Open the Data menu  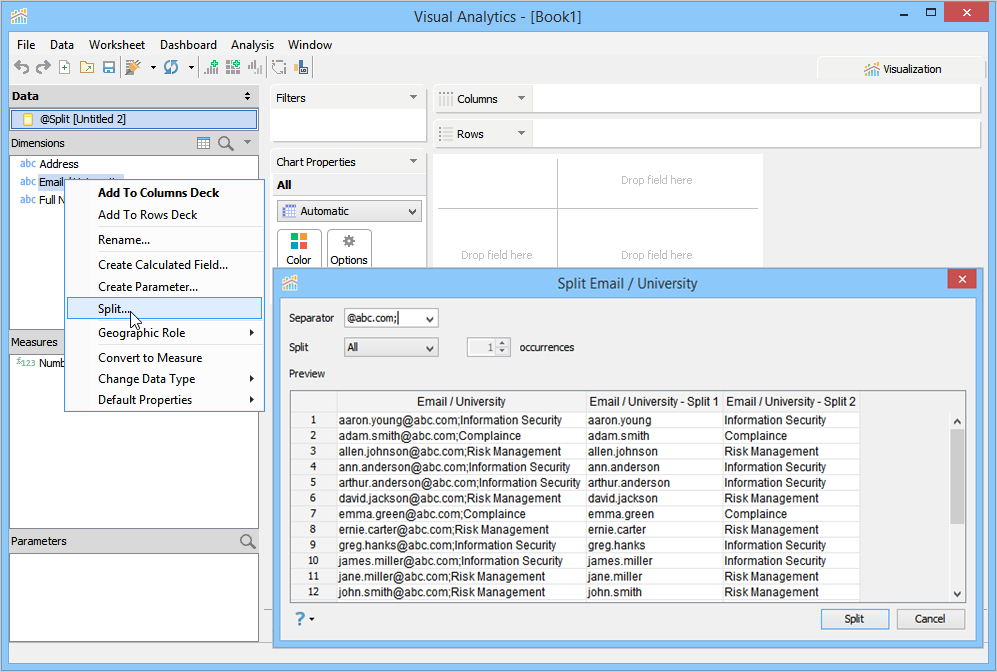(62, 45)
